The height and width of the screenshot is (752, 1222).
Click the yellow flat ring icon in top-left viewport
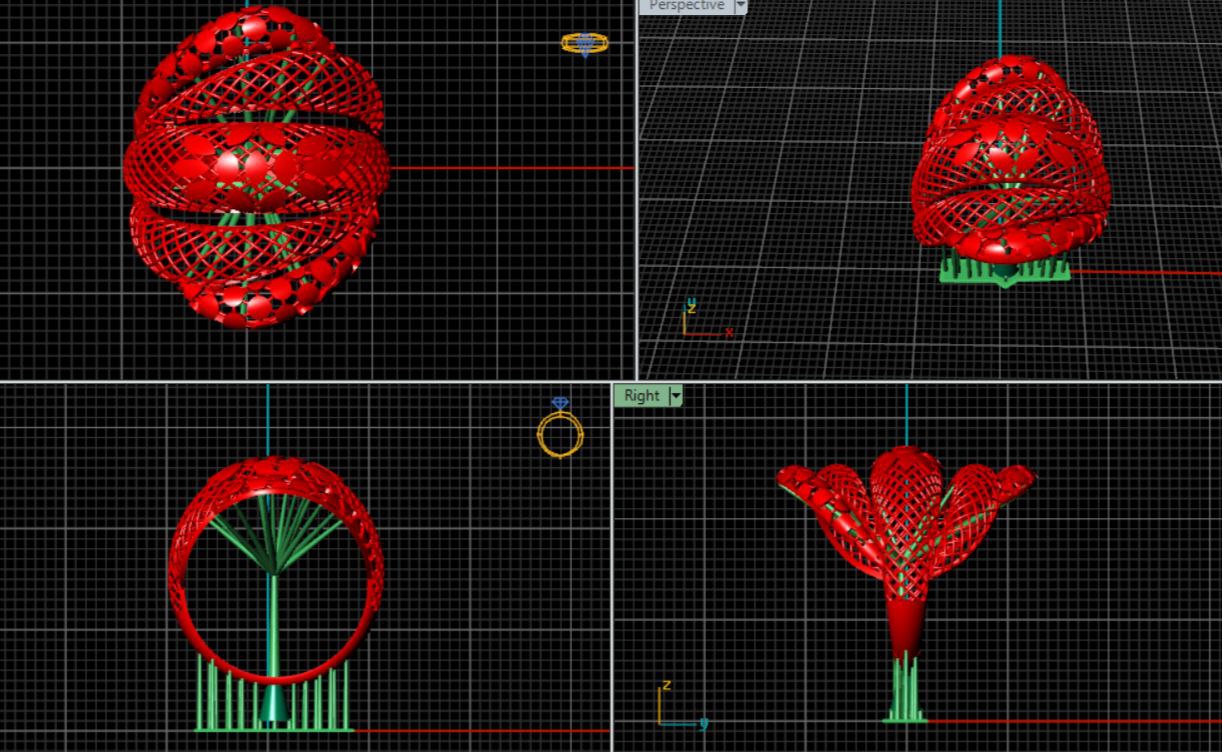[x=585, y=43]
